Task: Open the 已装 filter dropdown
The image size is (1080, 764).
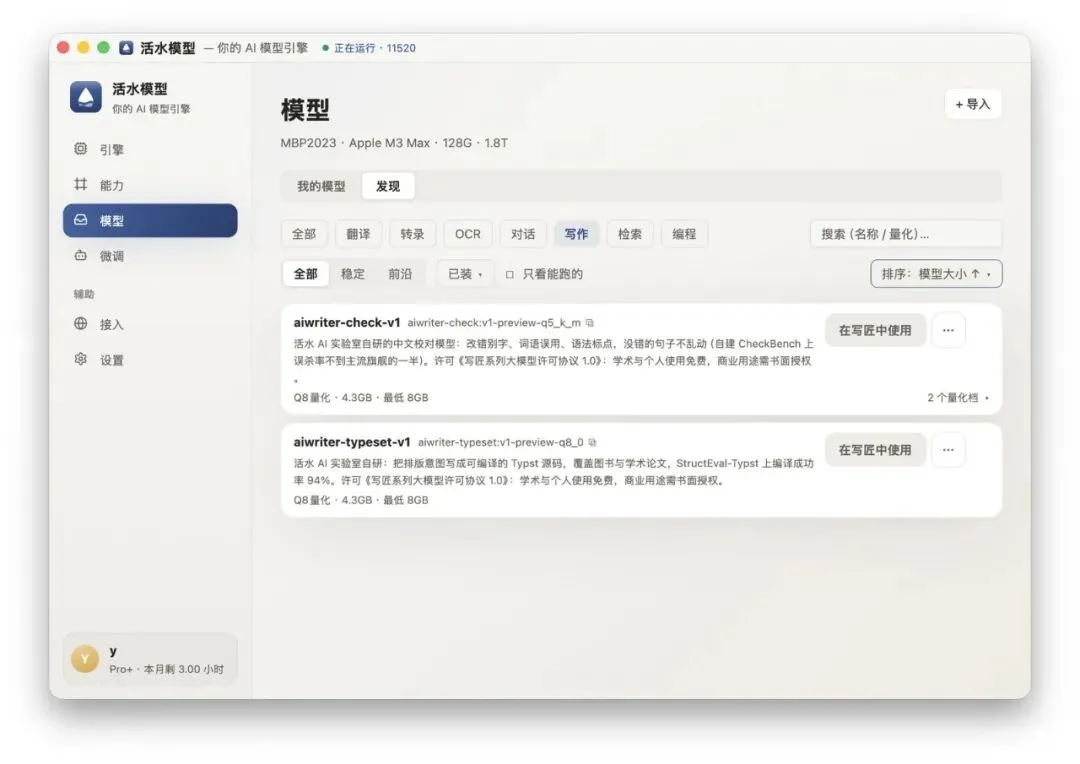Action: click(x=465, y=273)
